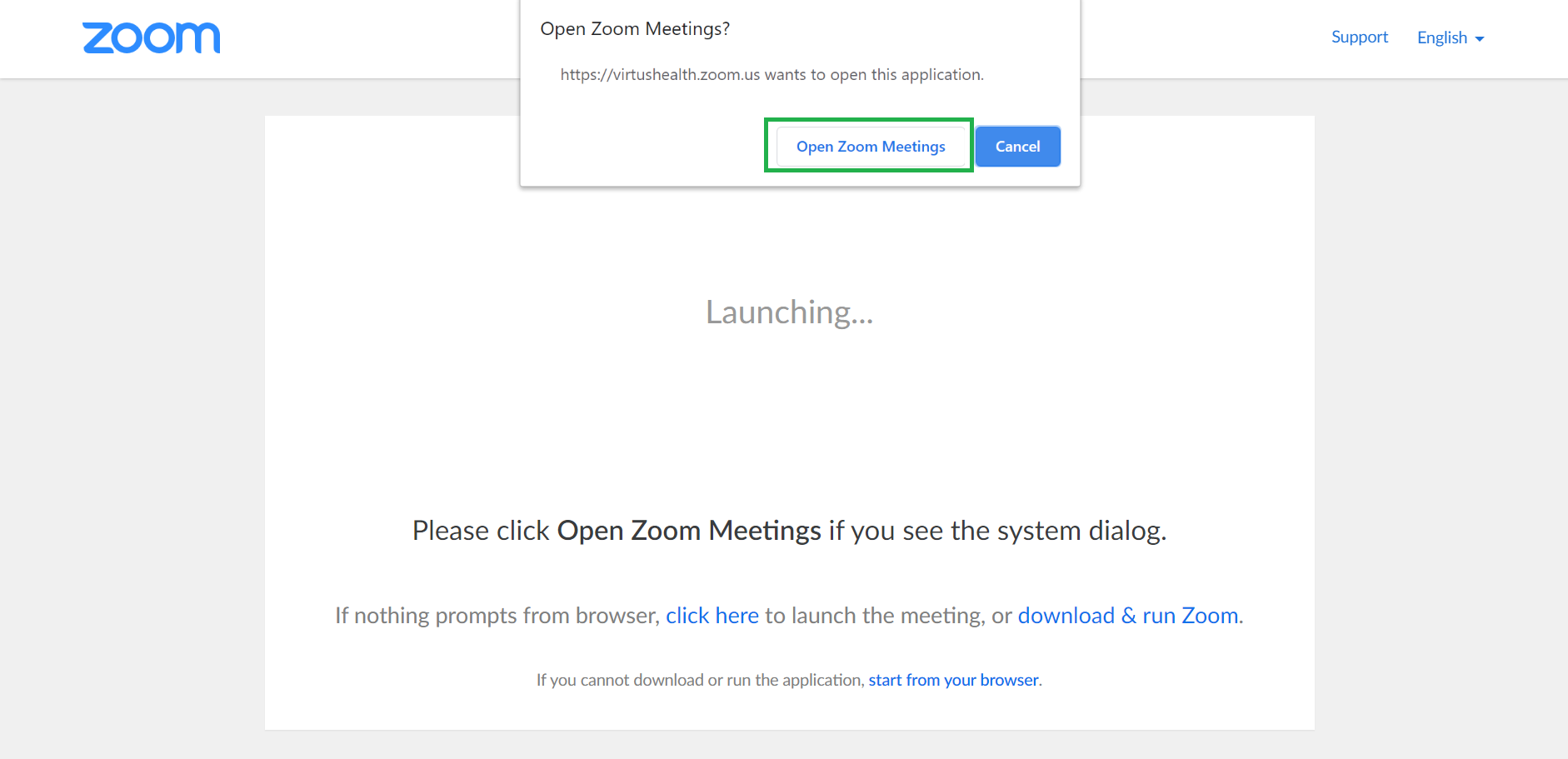Dismiss the dialog with Cancel
Viewport: 1568px width, 759px height.
(x=1017, y=147)
